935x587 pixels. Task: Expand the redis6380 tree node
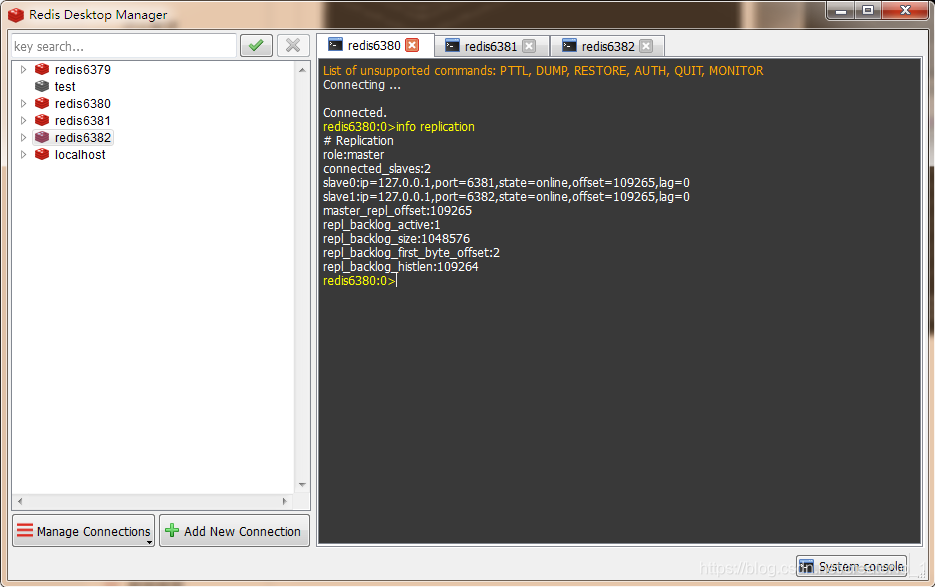pos(23,103)
